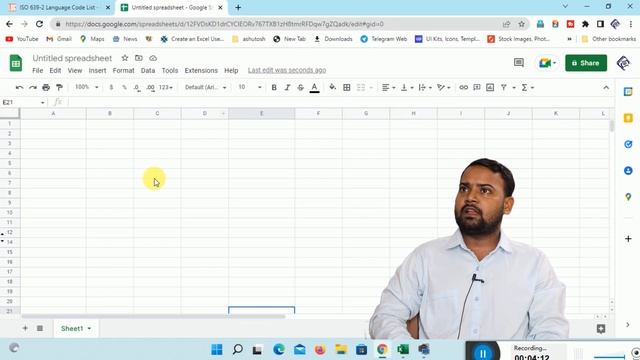Click the Undo icon in the toolbar
Image resolution: width=640 pixels, height=360 pixels.
[x=19, y=87]
